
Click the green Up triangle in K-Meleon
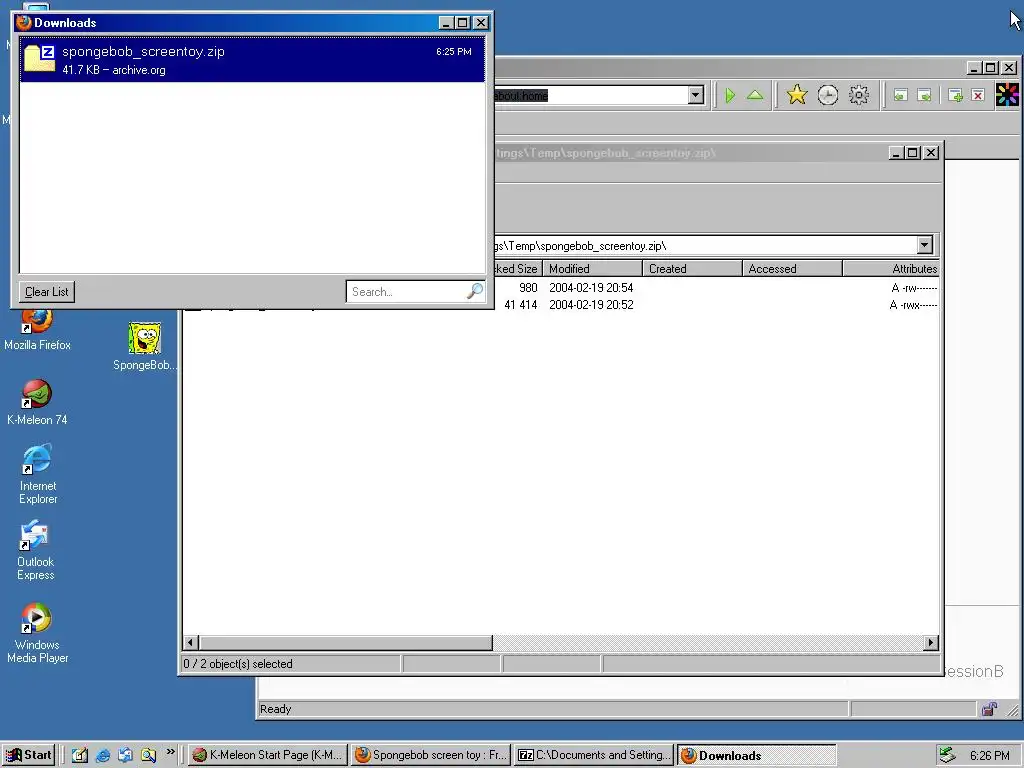coord(755,95)
